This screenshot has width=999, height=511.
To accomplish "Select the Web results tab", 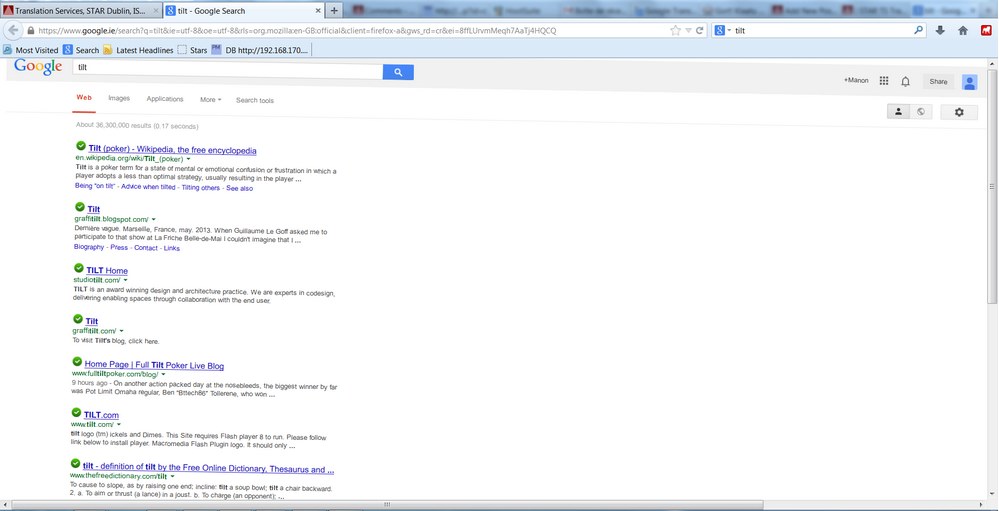I will (84, 97).
